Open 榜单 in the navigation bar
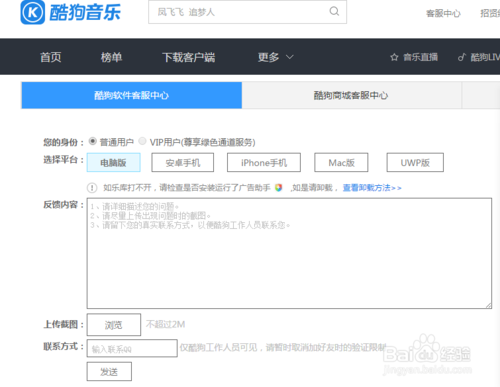 [x=111, y=57]
